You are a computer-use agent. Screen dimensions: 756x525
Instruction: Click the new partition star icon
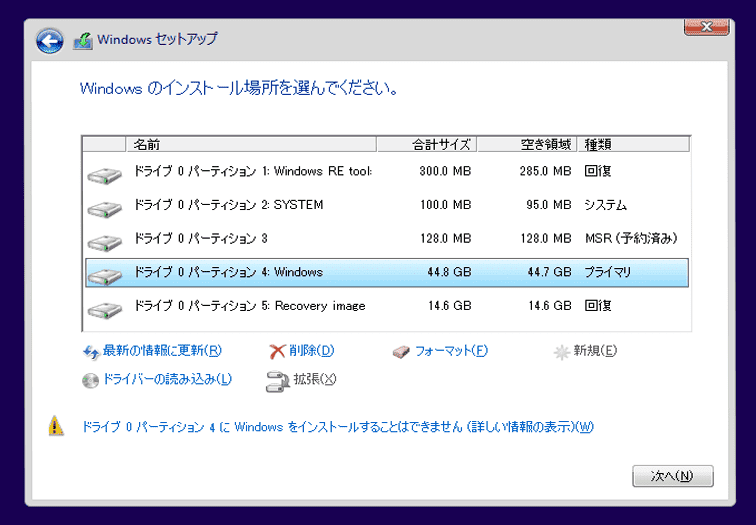tap(562, 352)
